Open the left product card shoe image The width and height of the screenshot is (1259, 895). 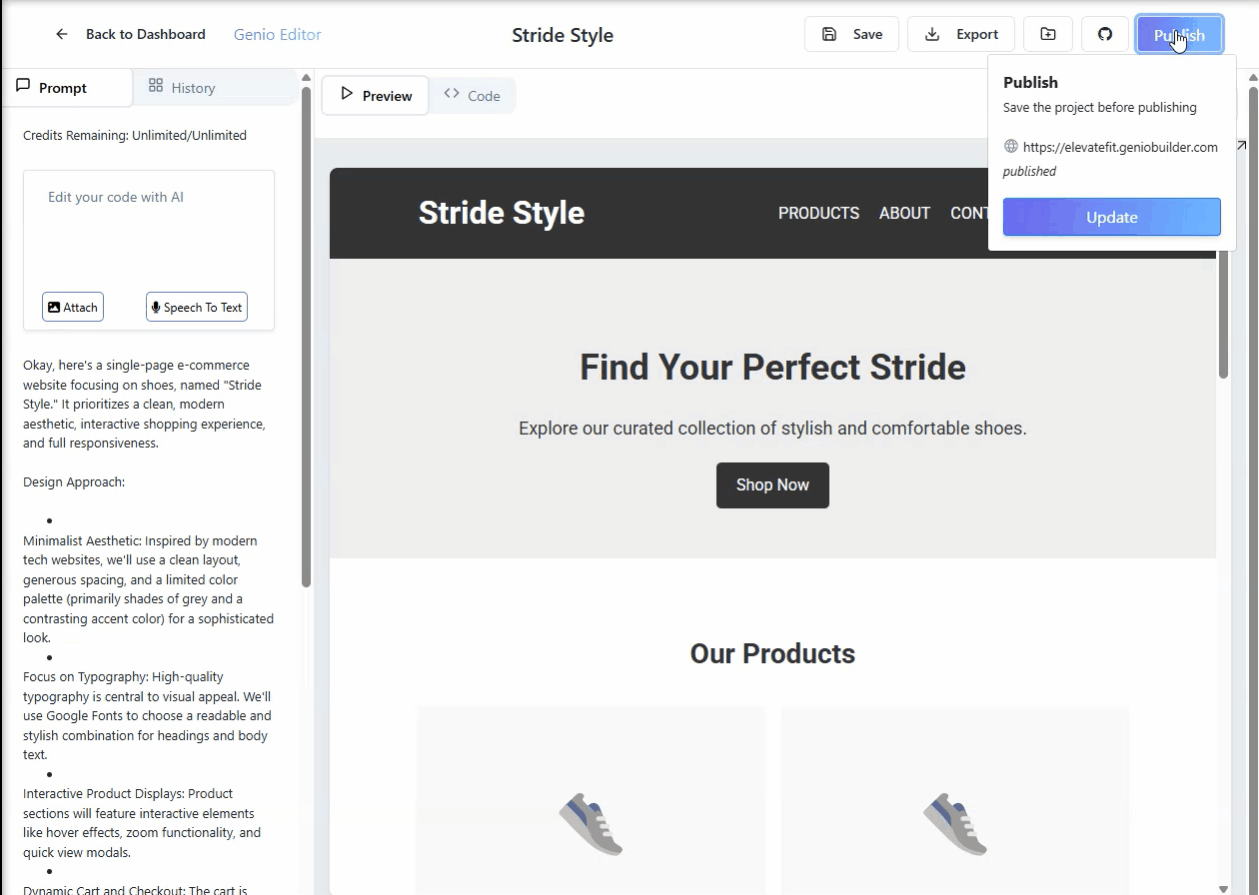point(591,824)
